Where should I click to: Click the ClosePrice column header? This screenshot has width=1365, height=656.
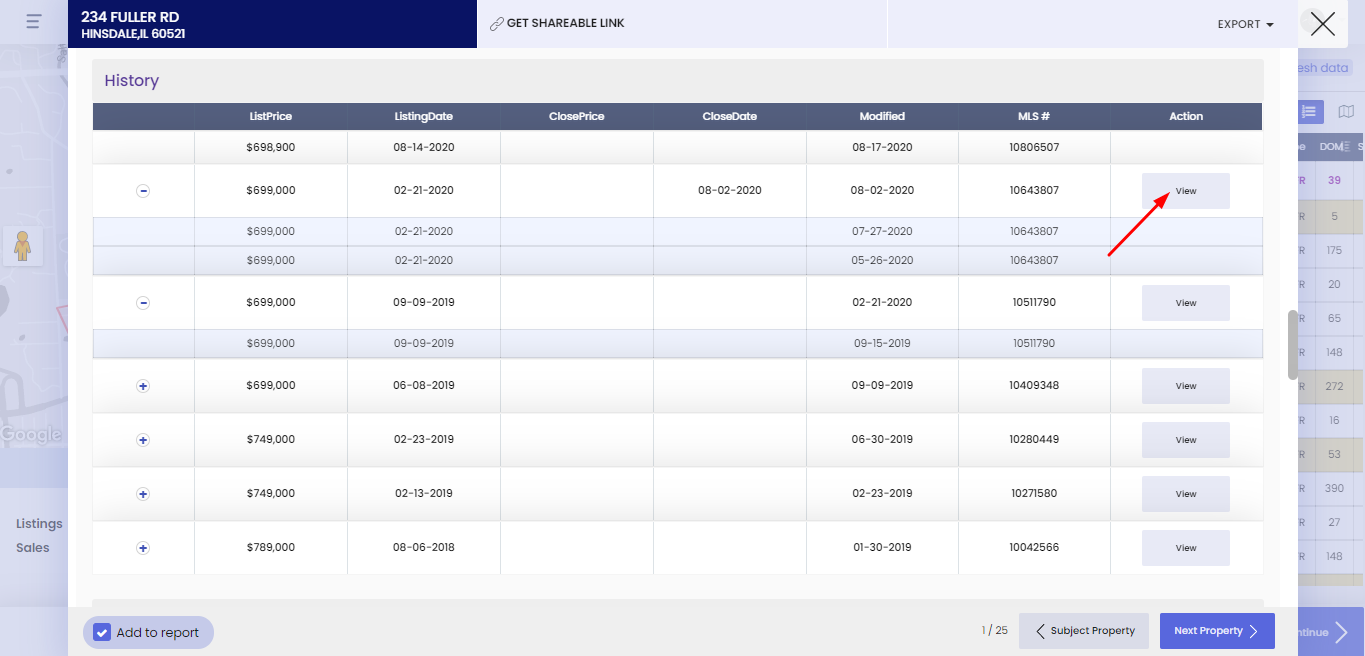577,116
